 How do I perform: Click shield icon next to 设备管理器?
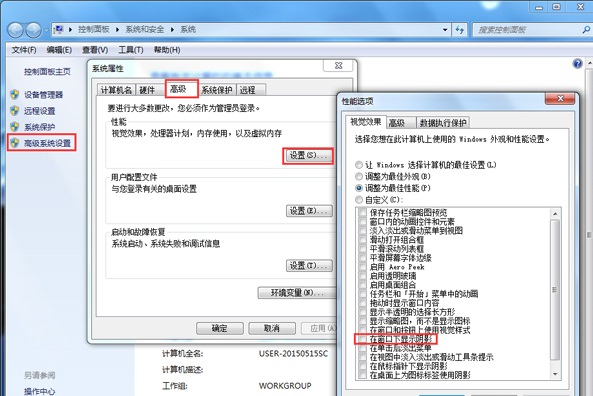pos(15,94)
